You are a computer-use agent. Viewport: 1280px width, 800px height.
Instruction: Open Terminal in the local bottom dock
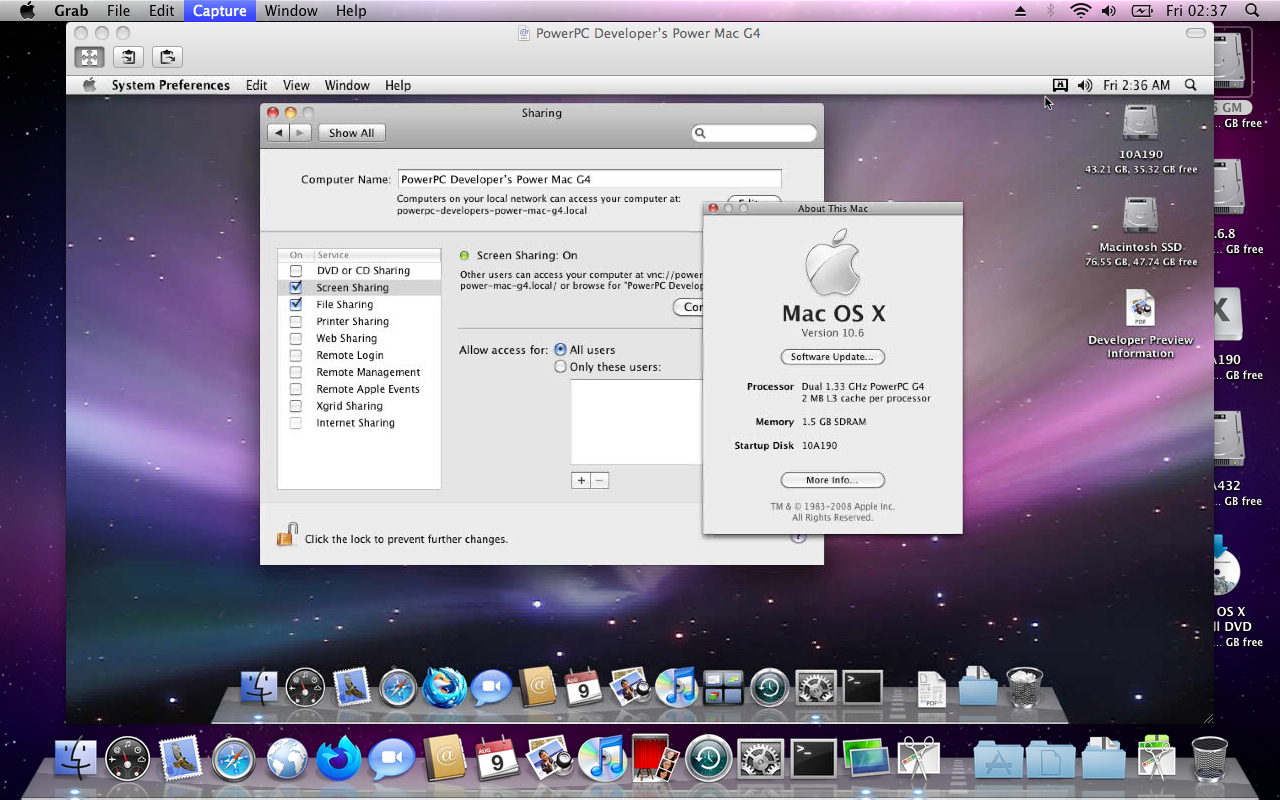point(813,760)
